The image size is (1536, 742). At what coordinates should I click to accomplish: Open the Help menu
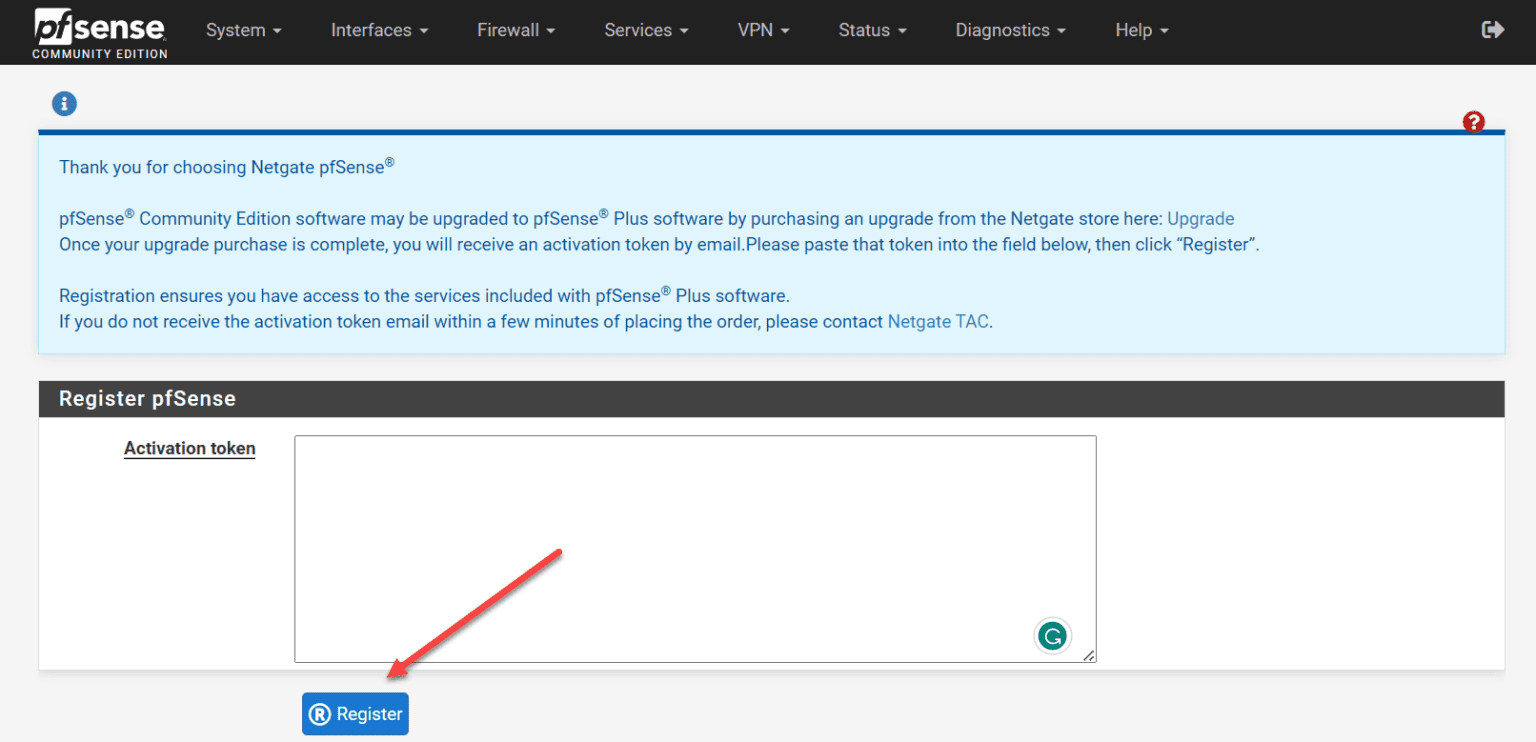[x=1140, y=30]
